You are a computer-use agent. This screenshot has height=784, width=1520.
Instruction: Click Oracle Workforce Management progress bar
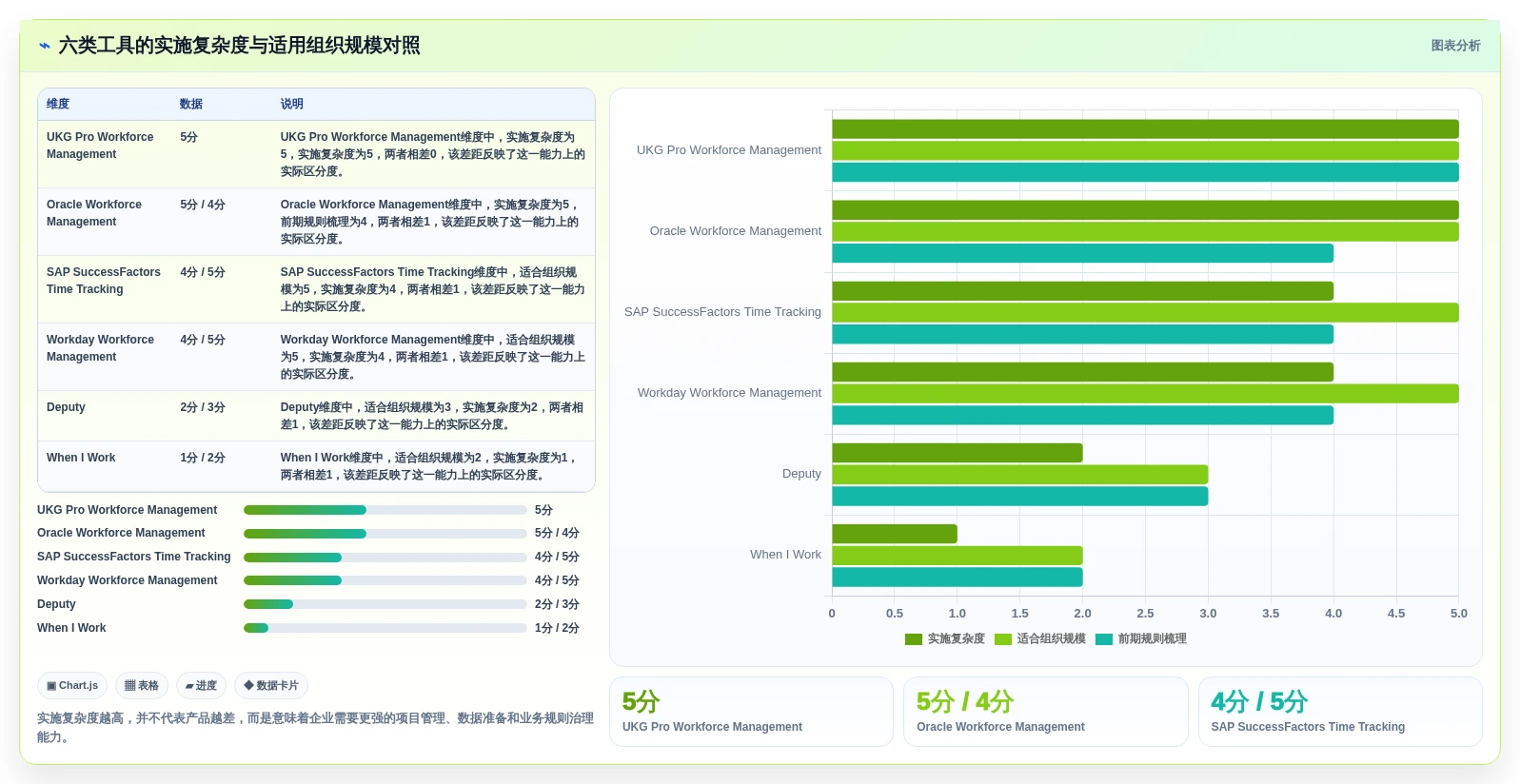pyautogui.click(x=385, y=534)
